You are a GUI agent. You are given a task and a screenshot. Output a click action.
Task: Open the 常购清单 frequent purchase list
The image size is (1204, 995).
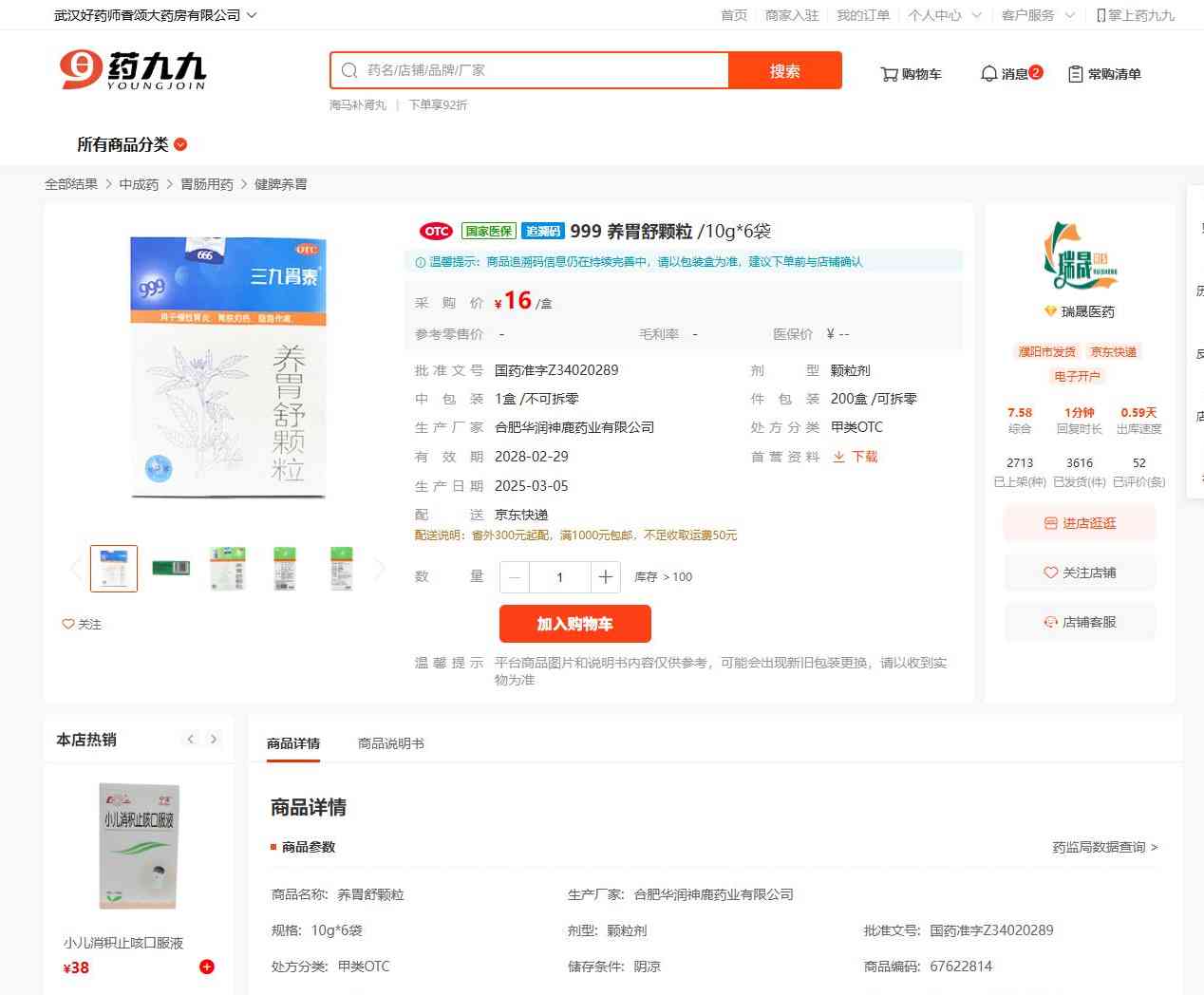click(x=1104, y=74)
